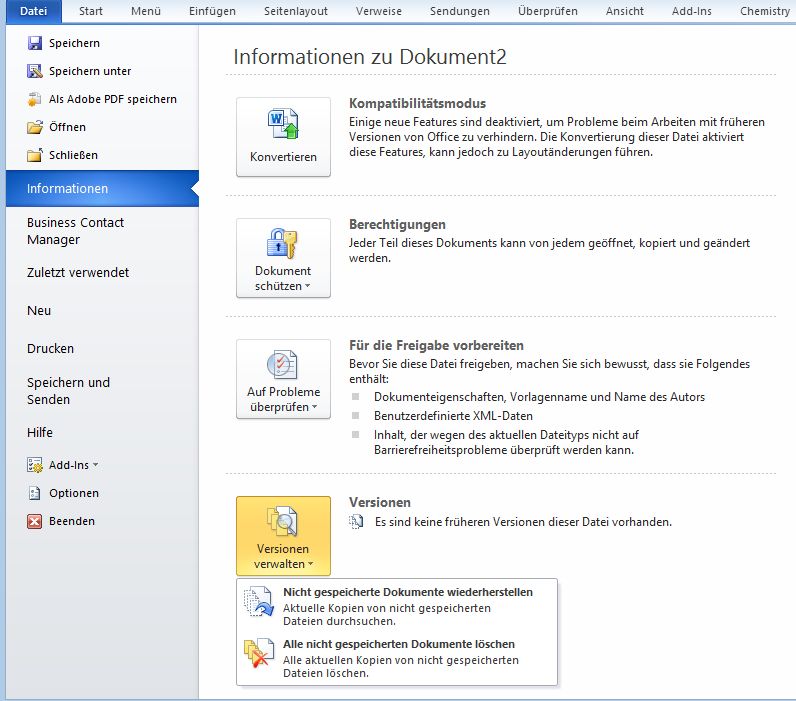Expand the Dokument schützen dropdown
Viewport: 796px width, 701px height.
click(x=283, y=258)
